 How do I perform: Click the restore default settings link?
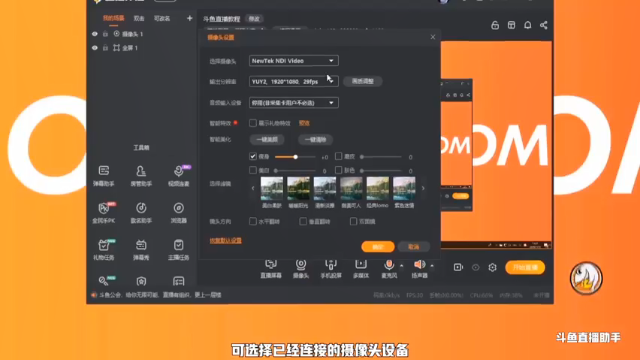coord(225,240)
